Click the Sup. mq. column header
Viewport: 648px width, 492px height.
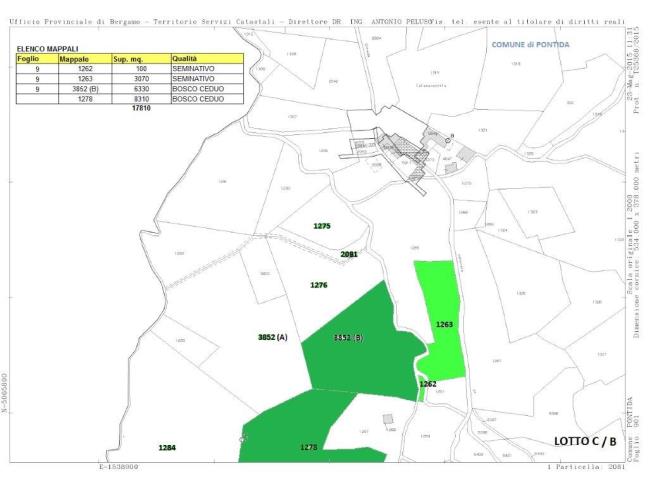point(127,59)
